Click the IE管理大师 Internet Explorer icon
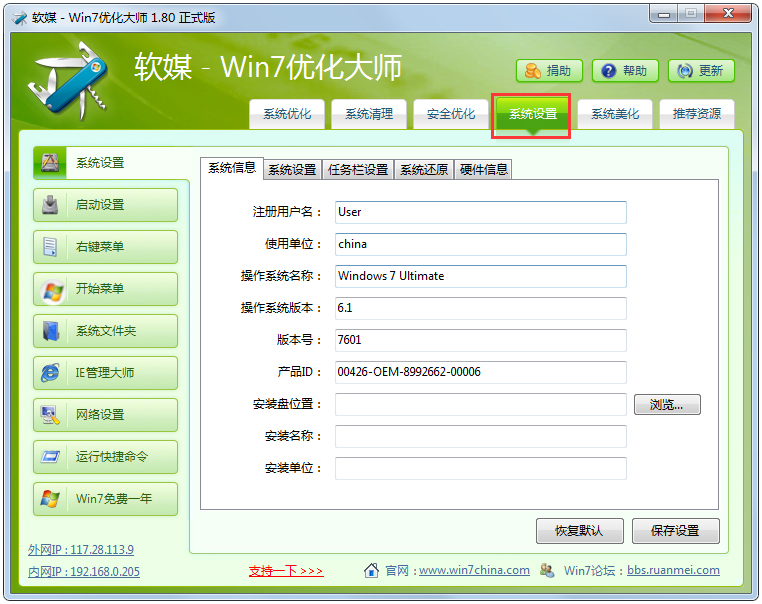Viewport: 762px width, 604px height. coord(50,373)
